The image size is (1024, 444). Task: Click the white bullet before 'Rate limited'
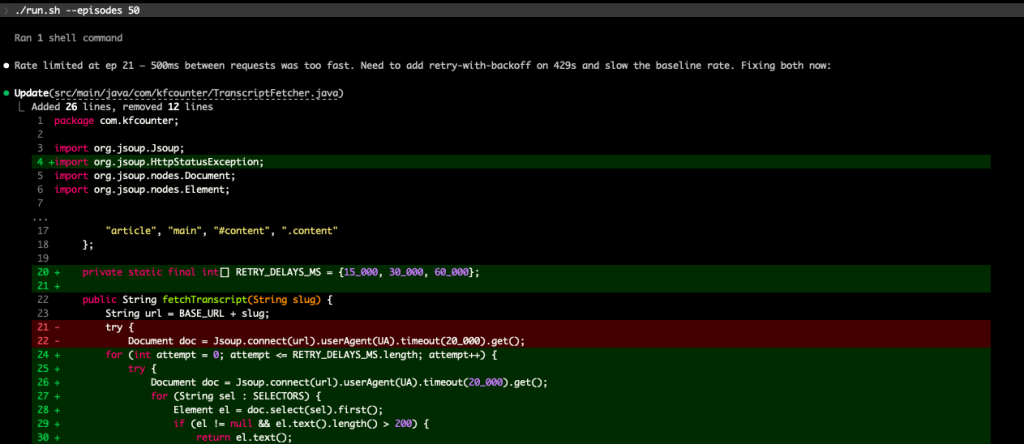[7, 66]
